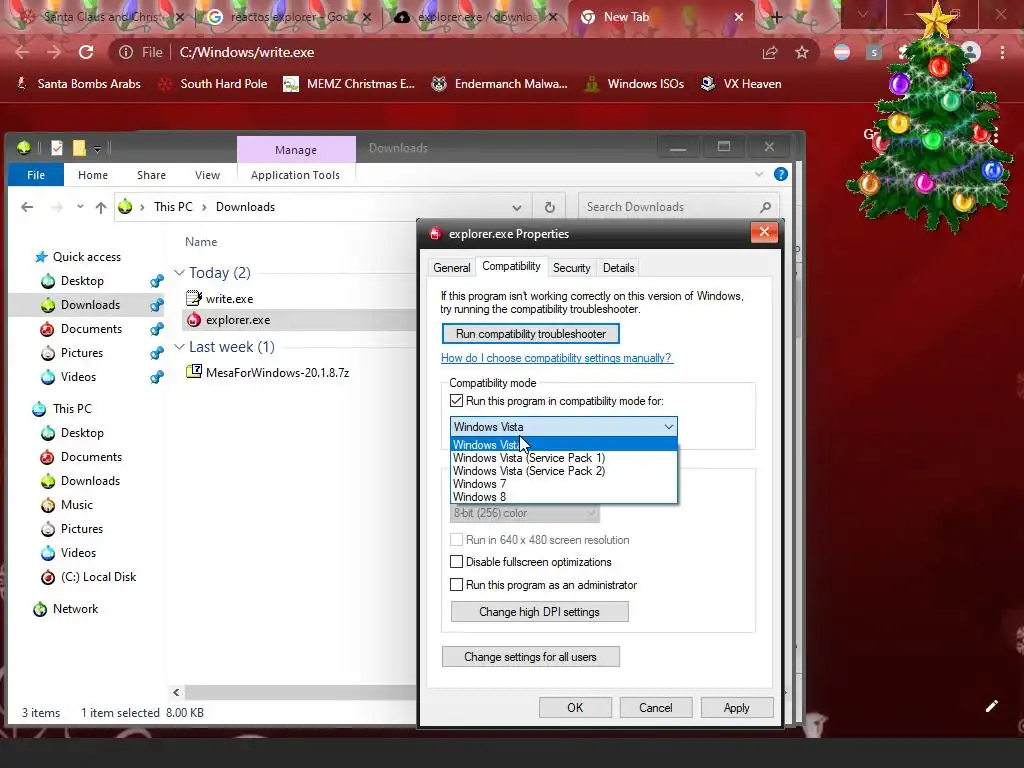Bookmark this tab with star icon

pyautogui.click(x=802, y=52)
